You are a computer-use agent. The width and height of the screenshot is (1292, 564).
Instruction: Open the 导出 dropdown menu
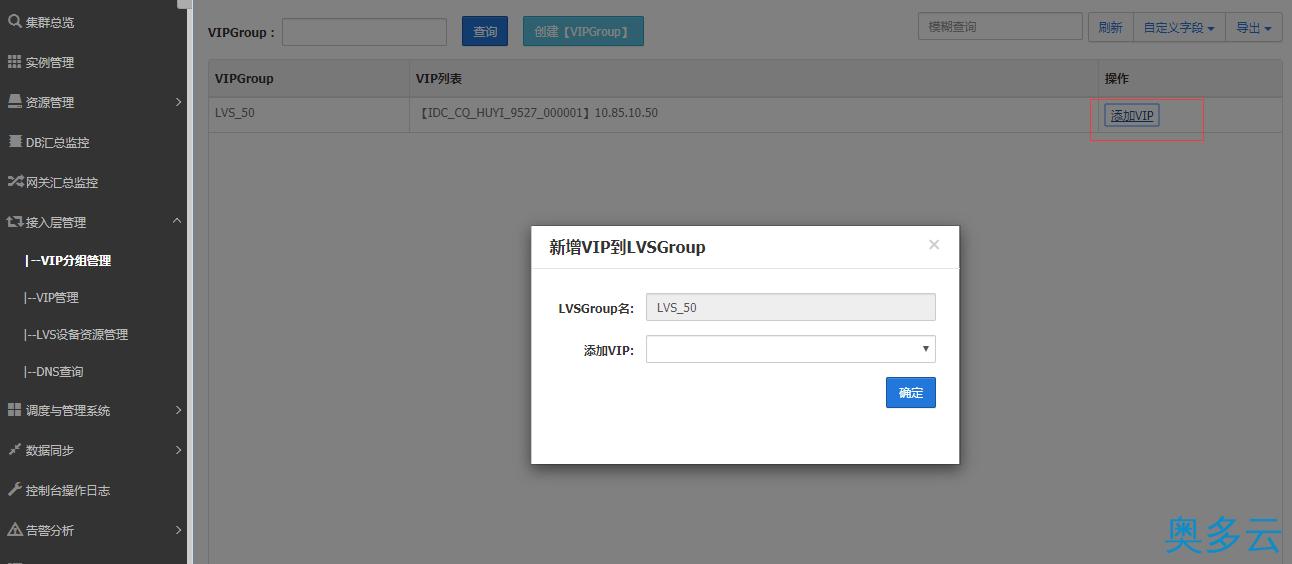(x=1254, y=28)
